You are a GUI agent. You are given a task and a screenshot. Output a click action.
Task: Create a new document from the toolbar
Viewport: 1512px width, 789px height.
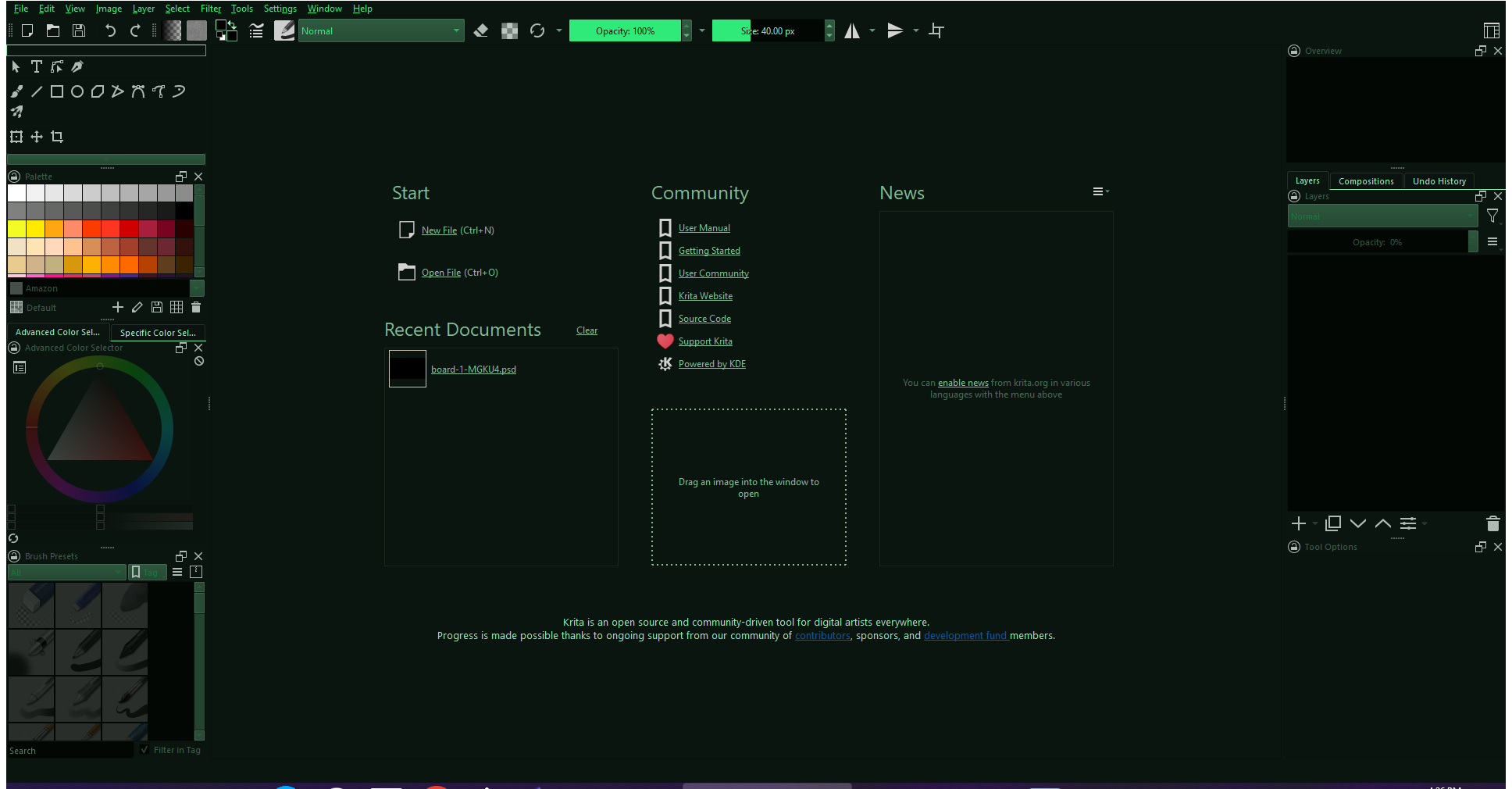tap(27, 30)
